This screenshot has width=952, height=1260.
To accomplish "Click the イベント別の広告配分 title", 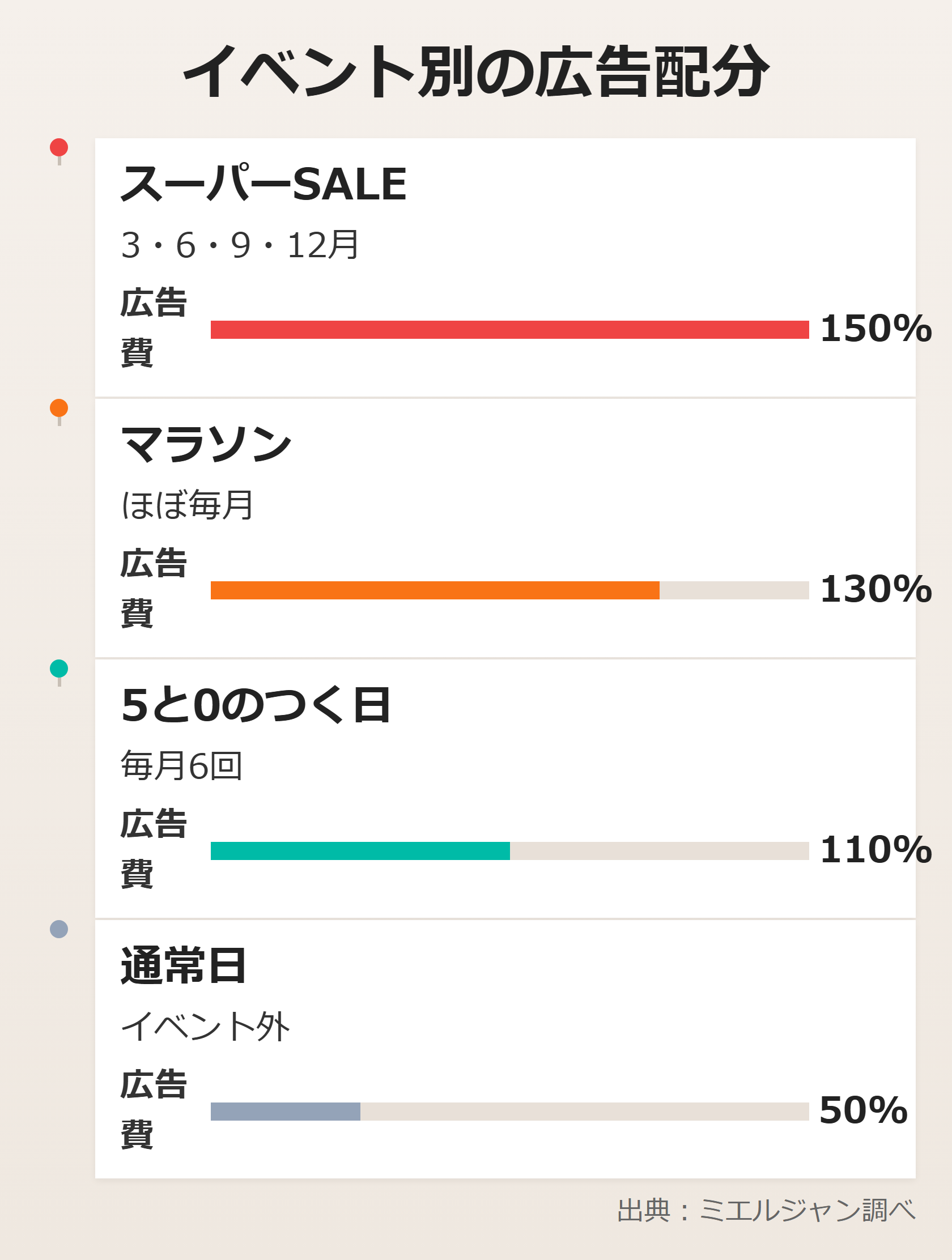I will click(475, 72).
